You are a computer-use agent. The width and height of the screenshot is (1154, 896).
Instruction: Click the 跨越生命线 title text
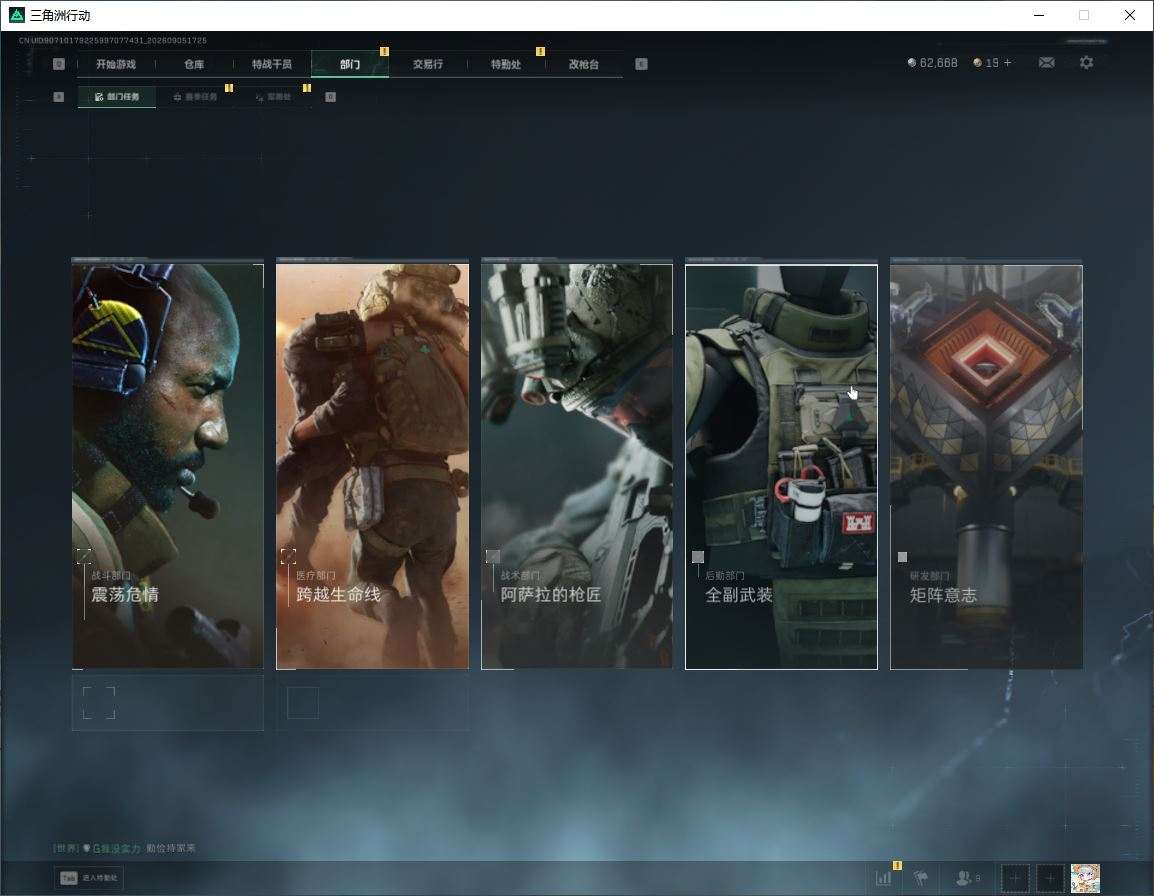(x=339, y=595)
